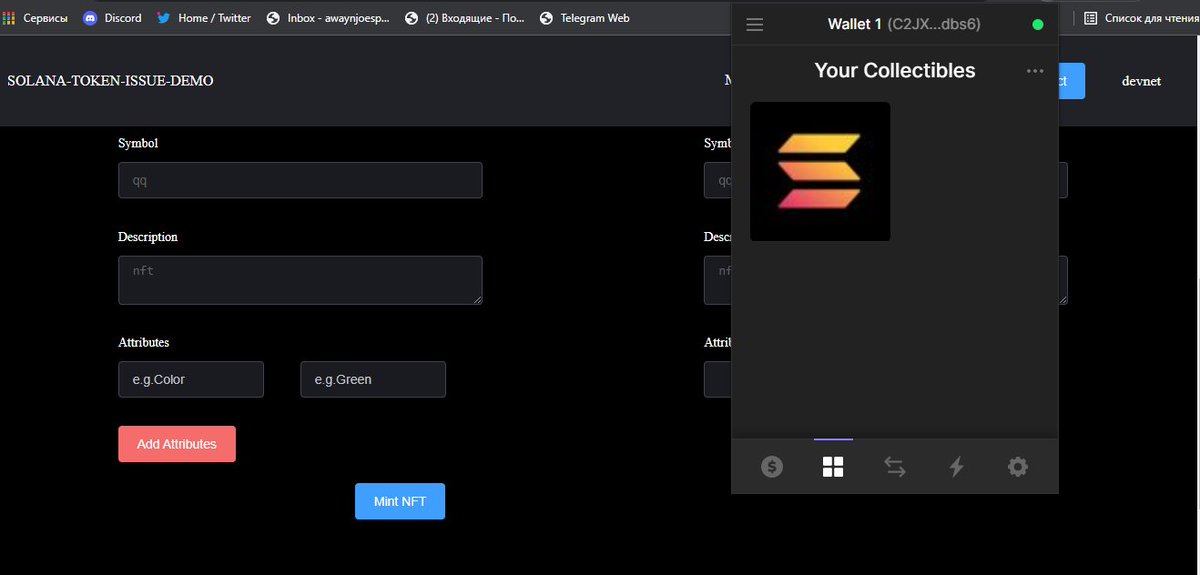Open the lightning bolt activity tab
The width and height of the screenshot is (1200, 575).
956,466
